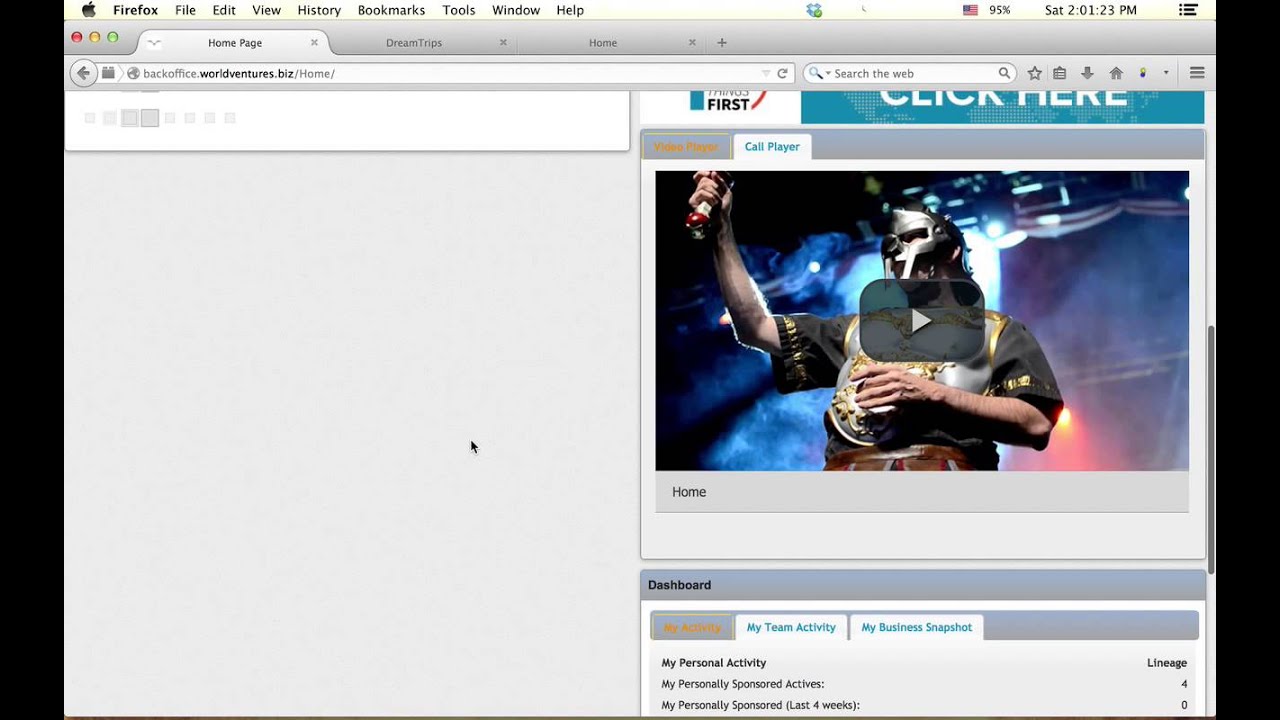
Task: Play the video with center play button
Action: [x=922, y=320]
